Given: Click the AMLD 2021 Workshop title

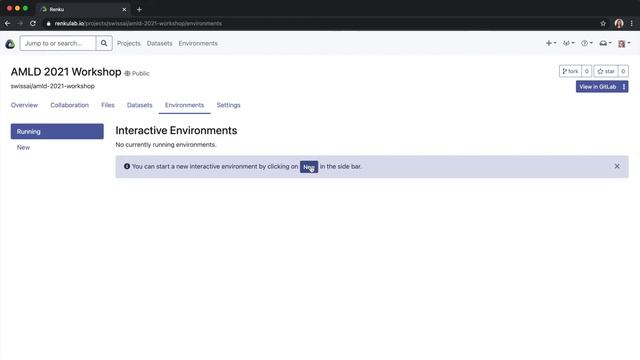Looking at the screenshot, I should [66, 72].
